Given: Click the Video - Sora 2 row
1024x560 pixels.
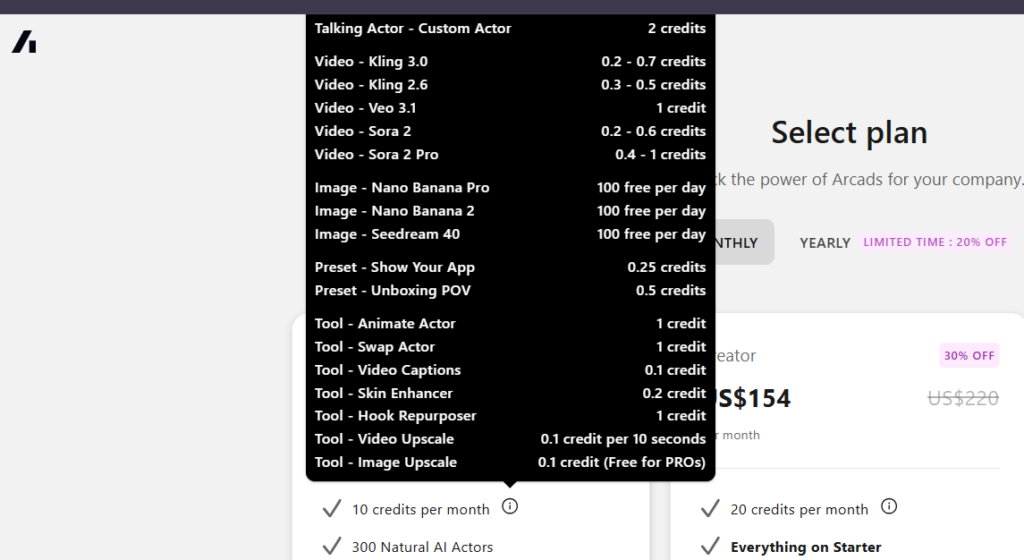Looking at the screenshot, I should [510, 131].
